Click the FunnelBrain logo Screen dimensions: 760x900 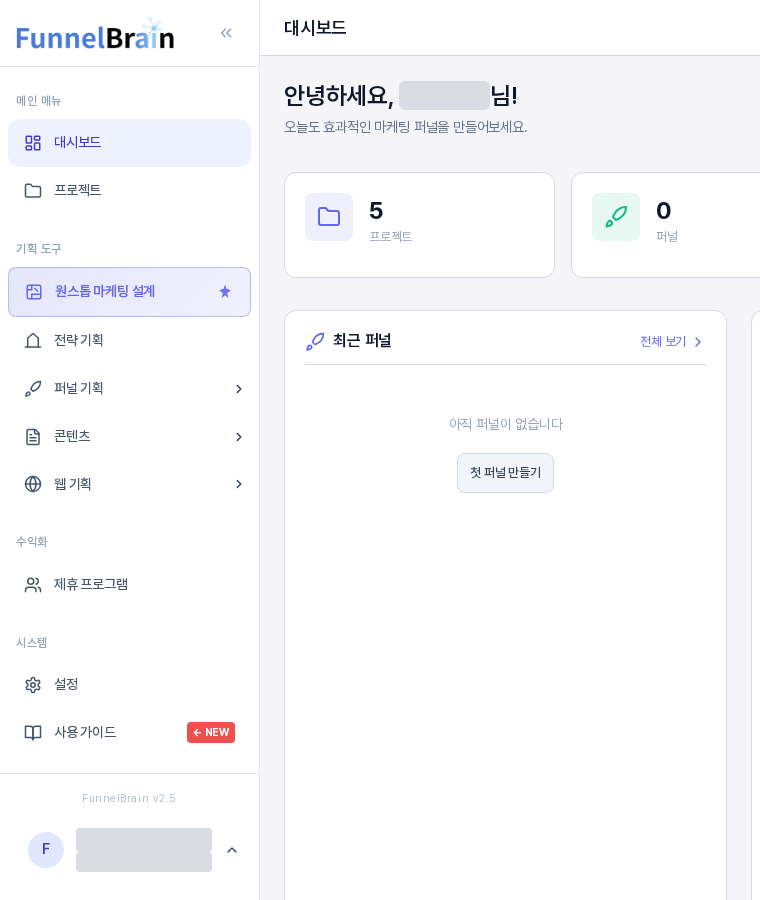95,34
